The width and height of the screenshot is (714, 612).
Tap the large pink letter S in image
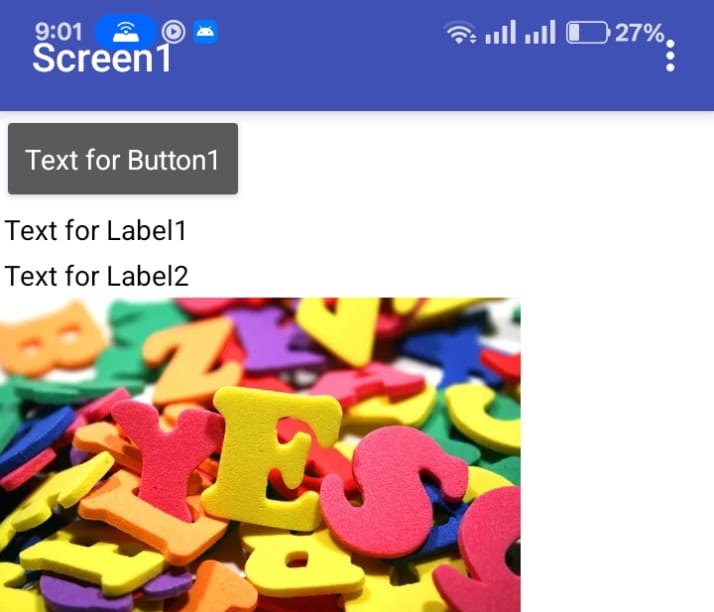click(394, 491)
